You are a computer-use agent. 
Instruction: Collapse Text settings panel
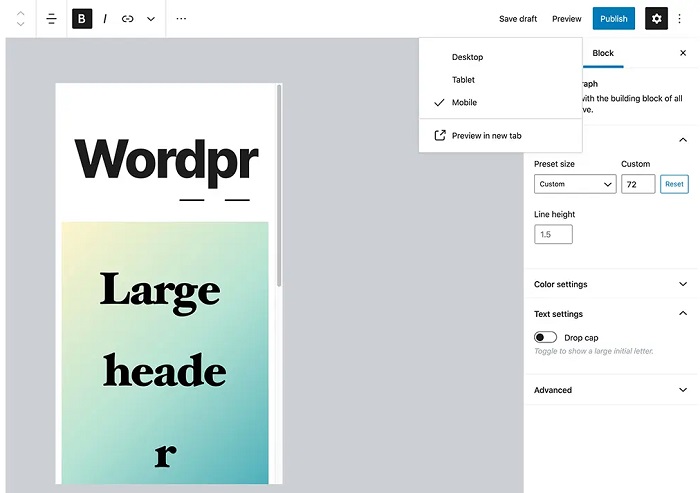611,314
